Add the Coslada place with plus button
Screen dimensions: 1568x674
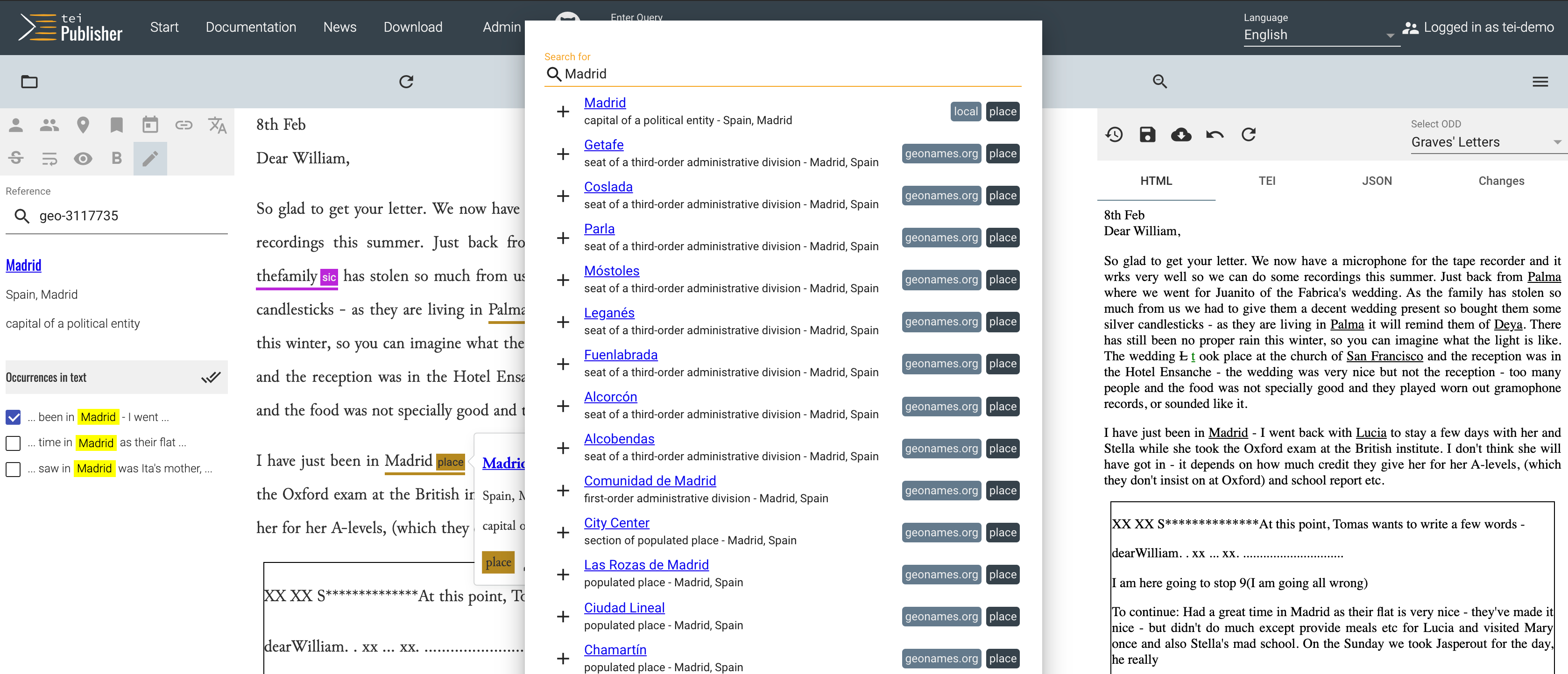tap(563, 196)
